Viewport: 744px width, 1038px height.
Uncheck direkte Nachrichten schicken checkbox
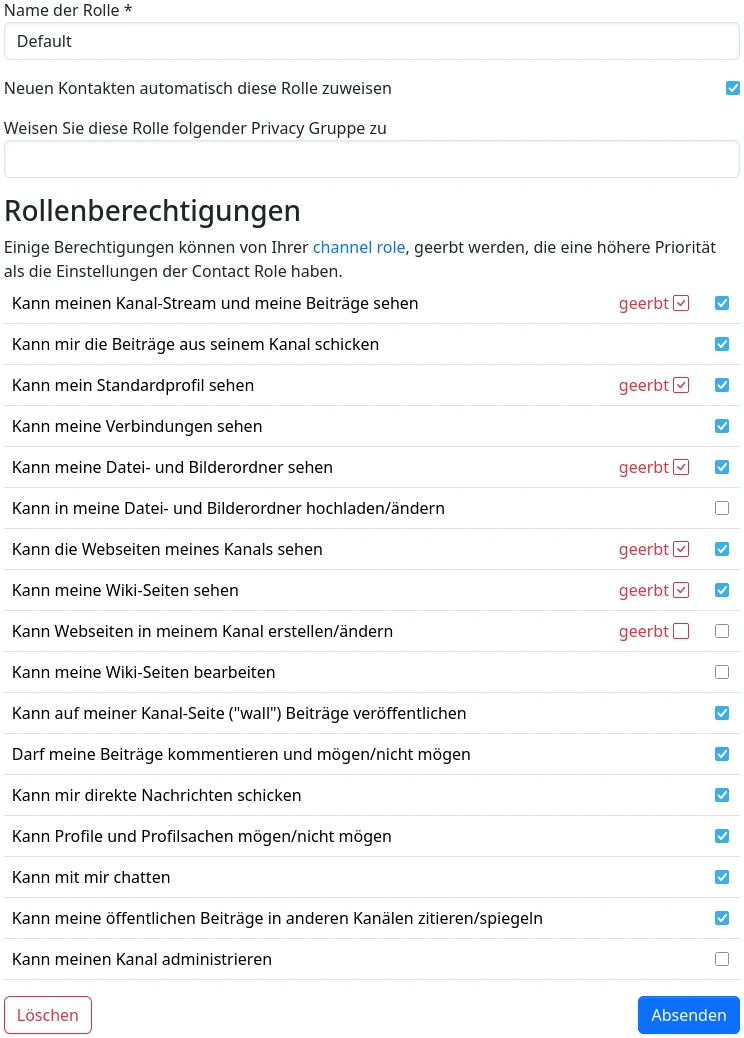pyautogui.click(x=722, y=795)
